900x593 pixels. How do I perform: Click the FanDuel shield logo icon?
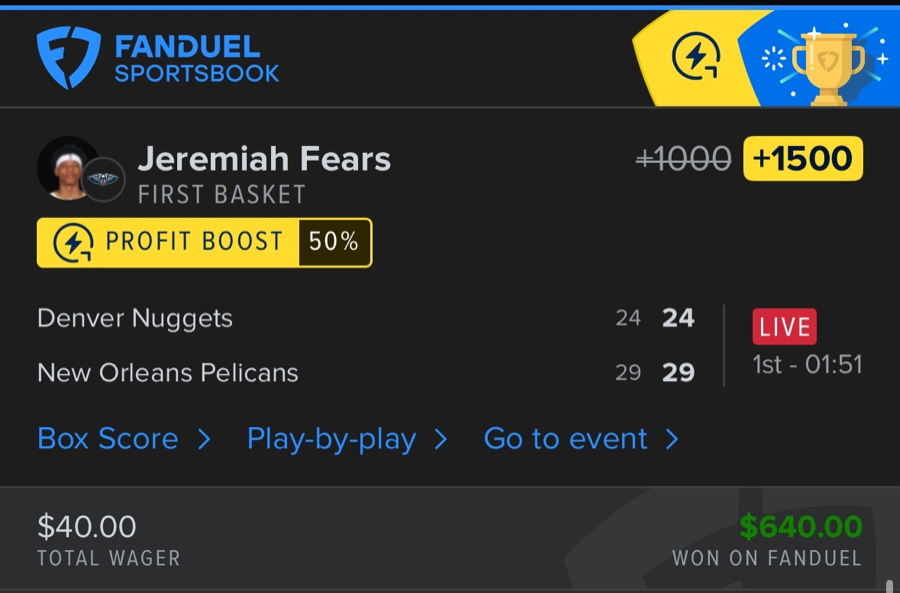pos(68,57)
